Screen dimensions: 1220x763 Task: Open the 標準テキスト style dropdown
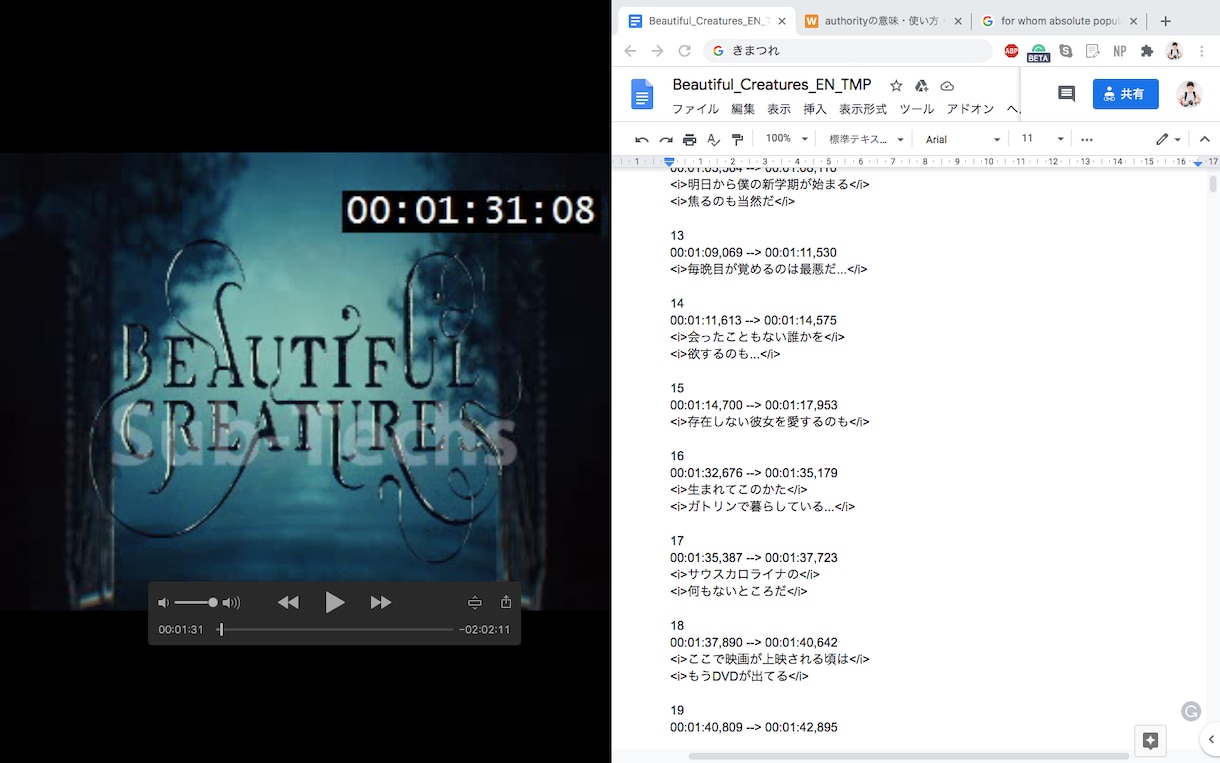(866, 139)
